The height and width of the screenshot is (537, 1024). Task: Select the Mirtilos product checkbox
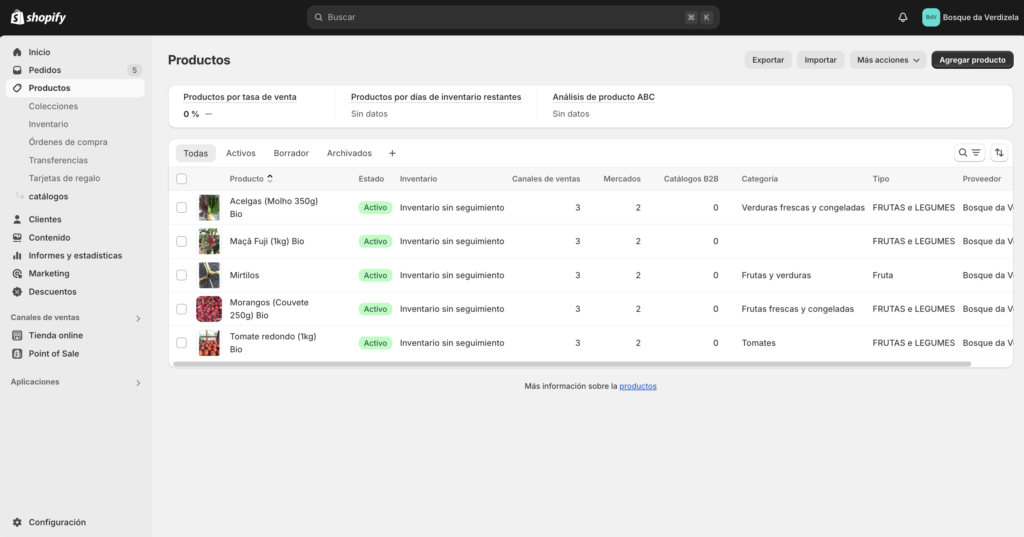click(x=181, y=275)
